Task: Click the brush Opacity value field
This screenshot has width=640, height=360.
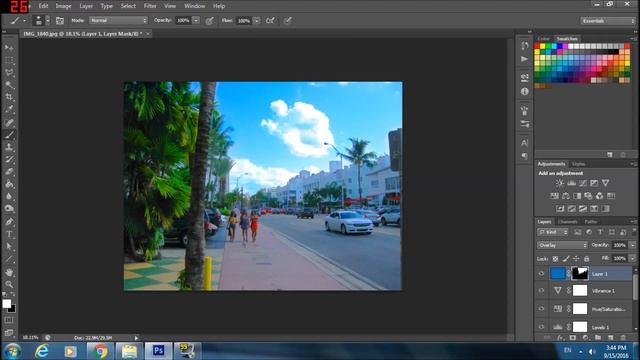Action: pyautogui.click(x=183, y=20)
